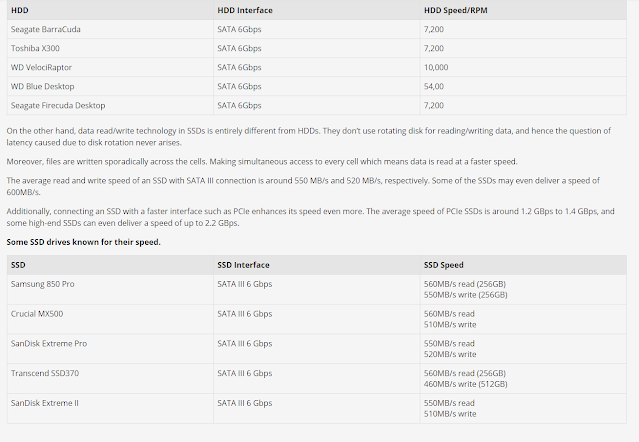Select the Transcend SSD370 entry
This screenshot has width=639, height=442.
(x=46, y=372)
